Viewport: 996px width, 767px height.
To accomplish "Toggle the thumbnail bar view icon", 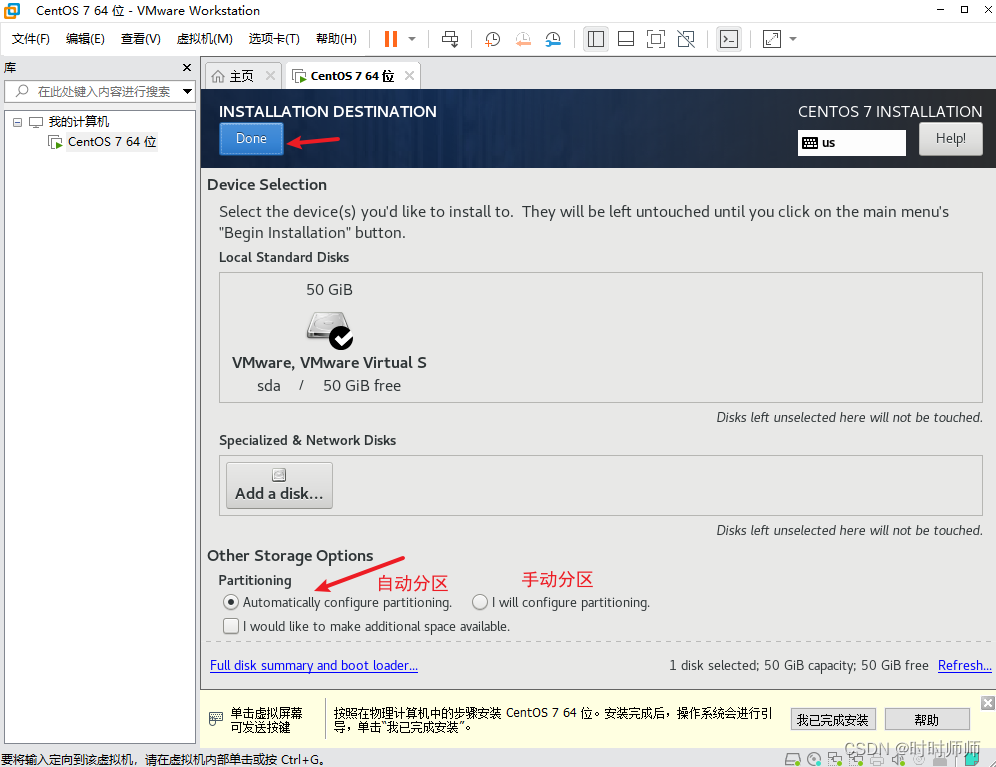I will click(x=626, y=39).
